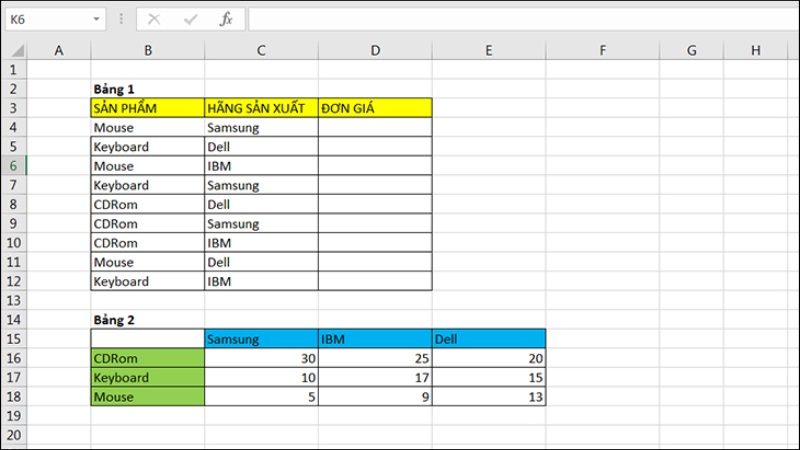Select column B header
This screenshot has width=800, height=450.
point(147,51)
